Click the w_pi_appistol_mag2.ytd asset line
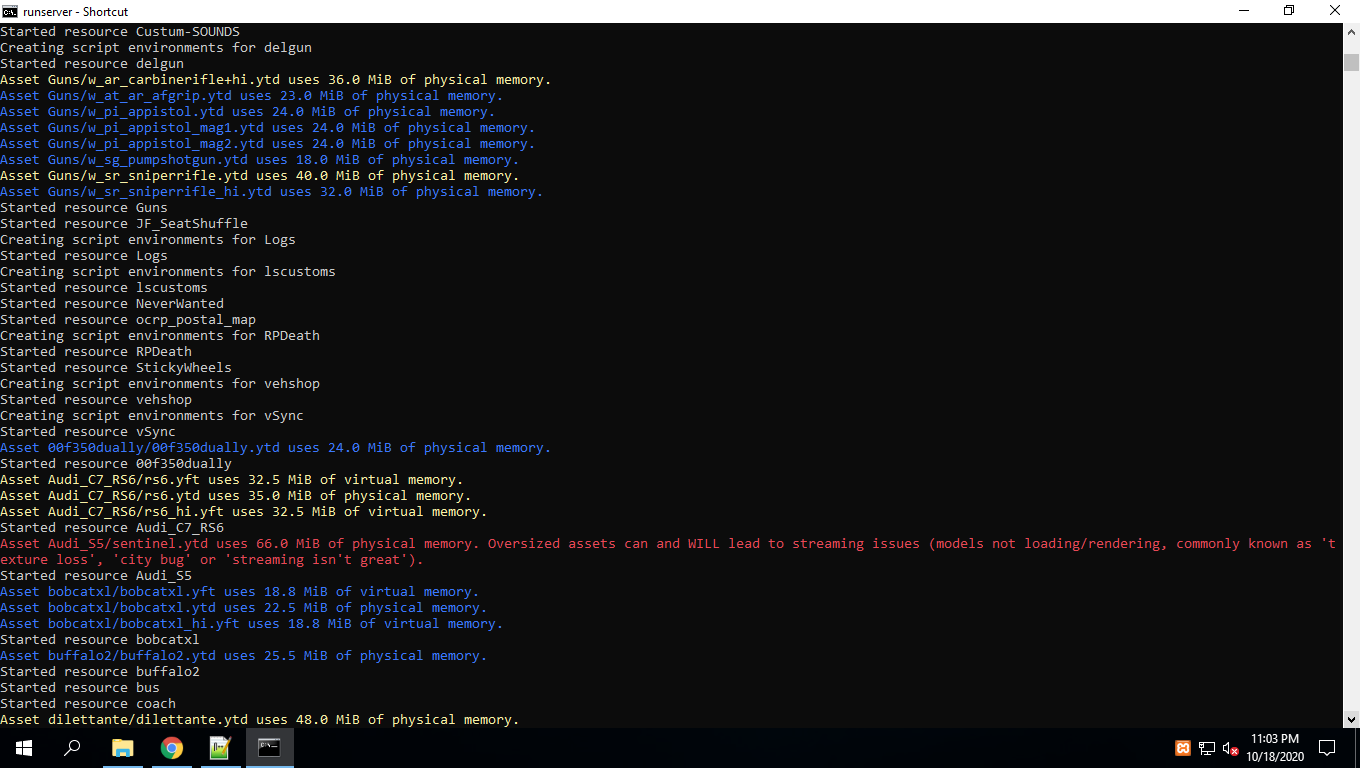 coord(268,144)
